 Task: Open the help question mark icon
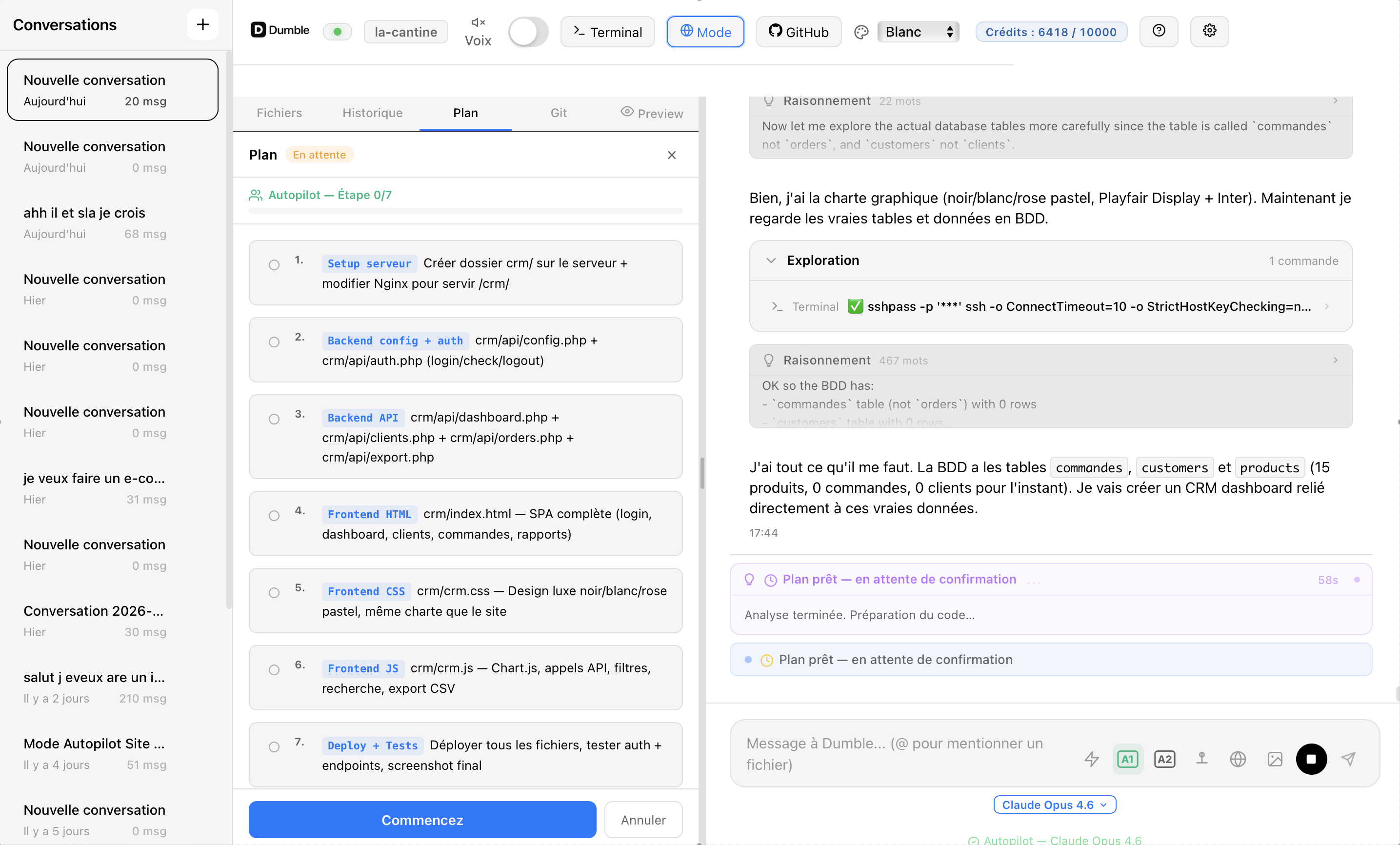[x=1159, y=31]
